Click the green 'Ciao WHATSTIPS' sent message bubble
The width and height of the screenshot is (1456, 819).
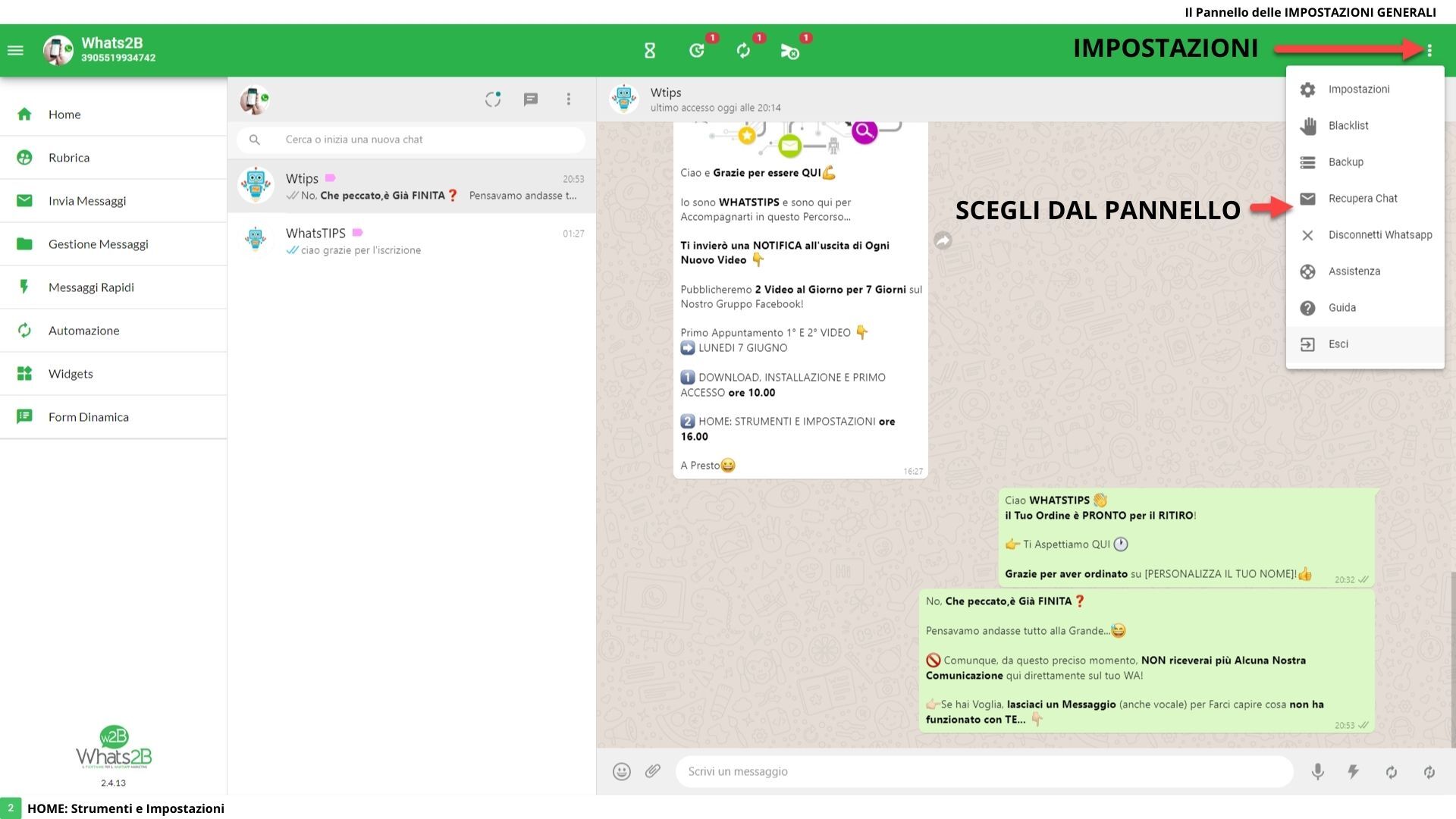coord(1187,538)
